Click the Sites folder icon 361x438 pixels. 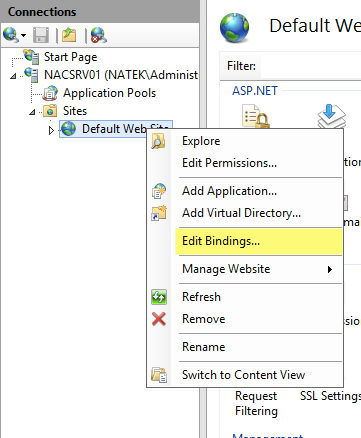click(x=50, y=111)
